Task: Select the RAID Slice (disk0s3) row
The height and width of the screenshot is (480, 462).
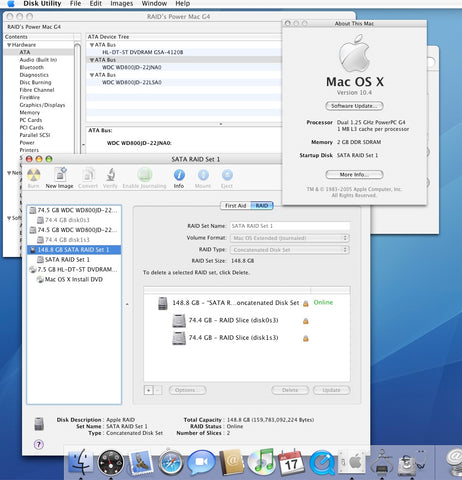Action: (247, 320)
